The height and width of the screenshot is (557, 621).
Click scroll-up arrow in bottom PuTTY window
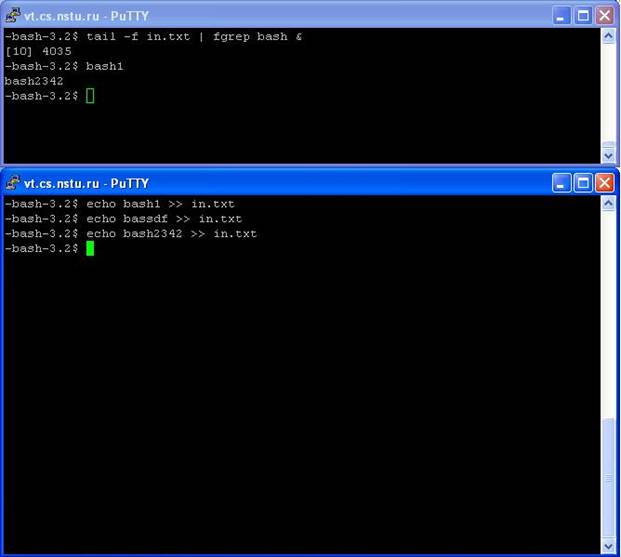(608, 204)
